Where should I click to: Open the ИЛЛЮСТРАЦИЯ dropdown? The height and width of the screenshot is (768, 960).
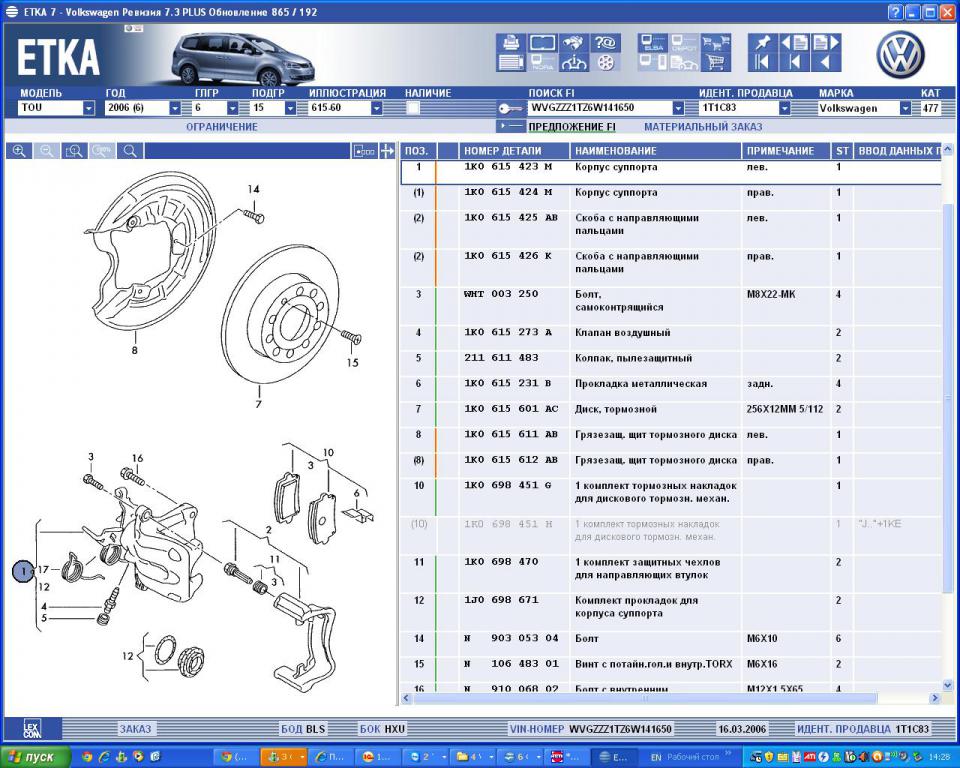[x=377, y=108]
